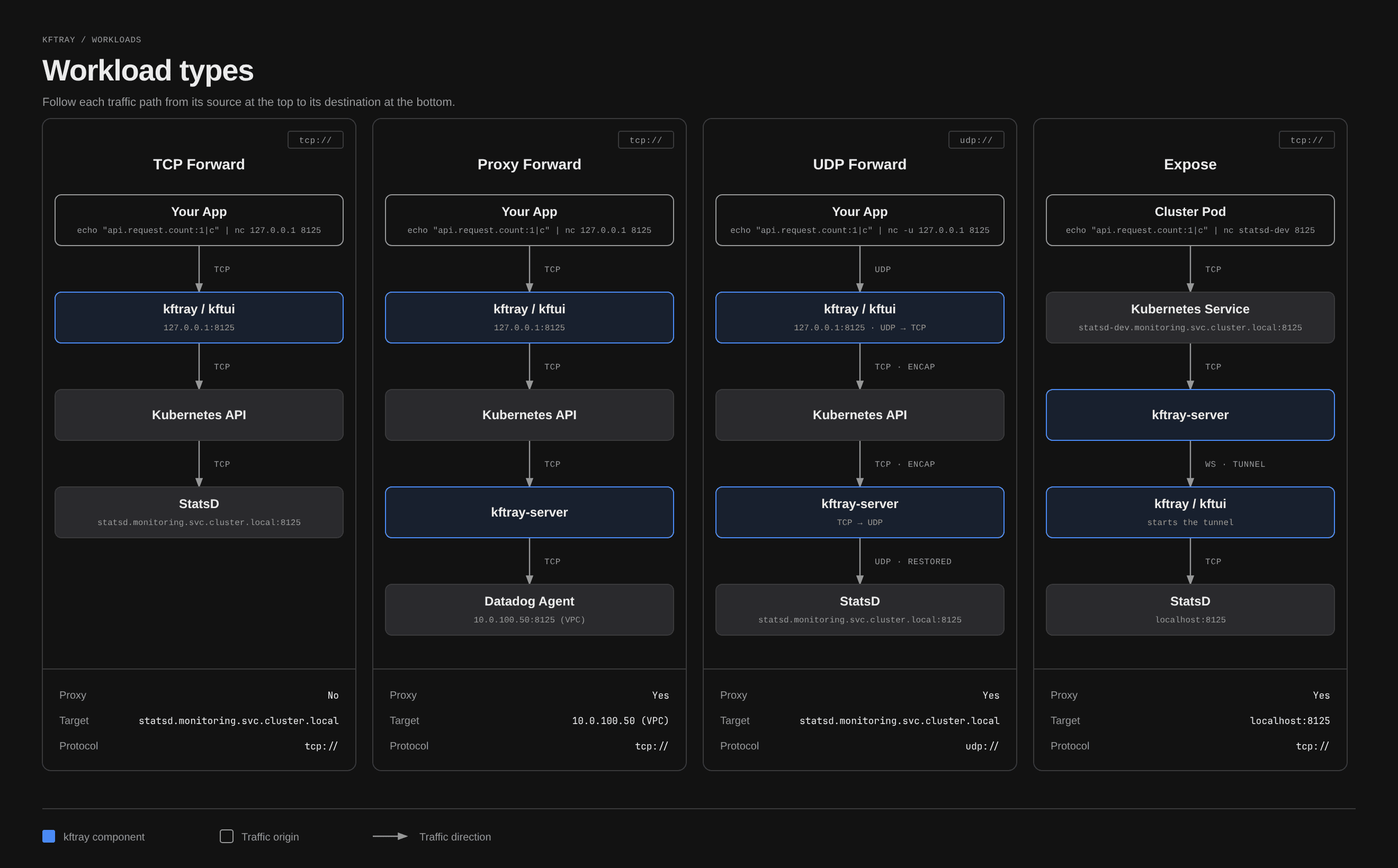Click the Proxy Forward card title

pyautogui.click(x=529, y=164)
